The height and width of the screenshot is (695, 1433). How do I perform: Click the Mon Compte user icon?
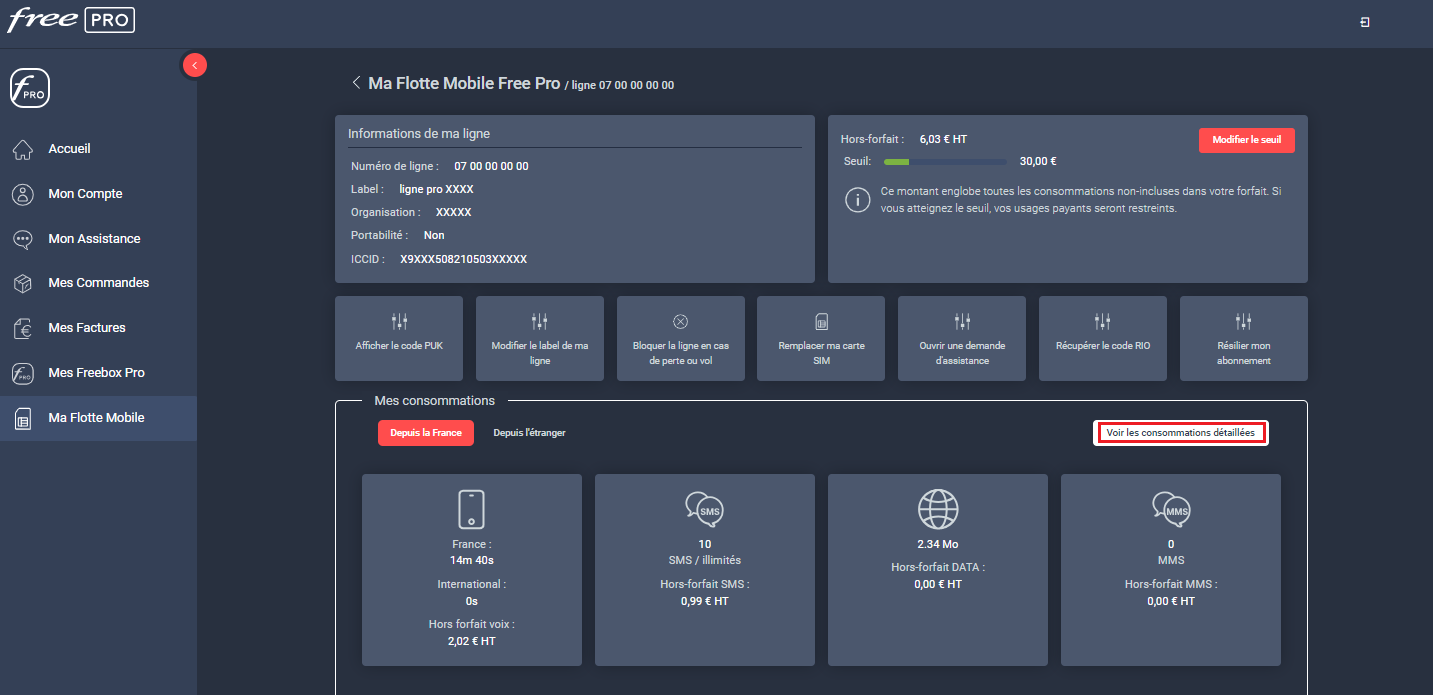click(x=22, y=194)
